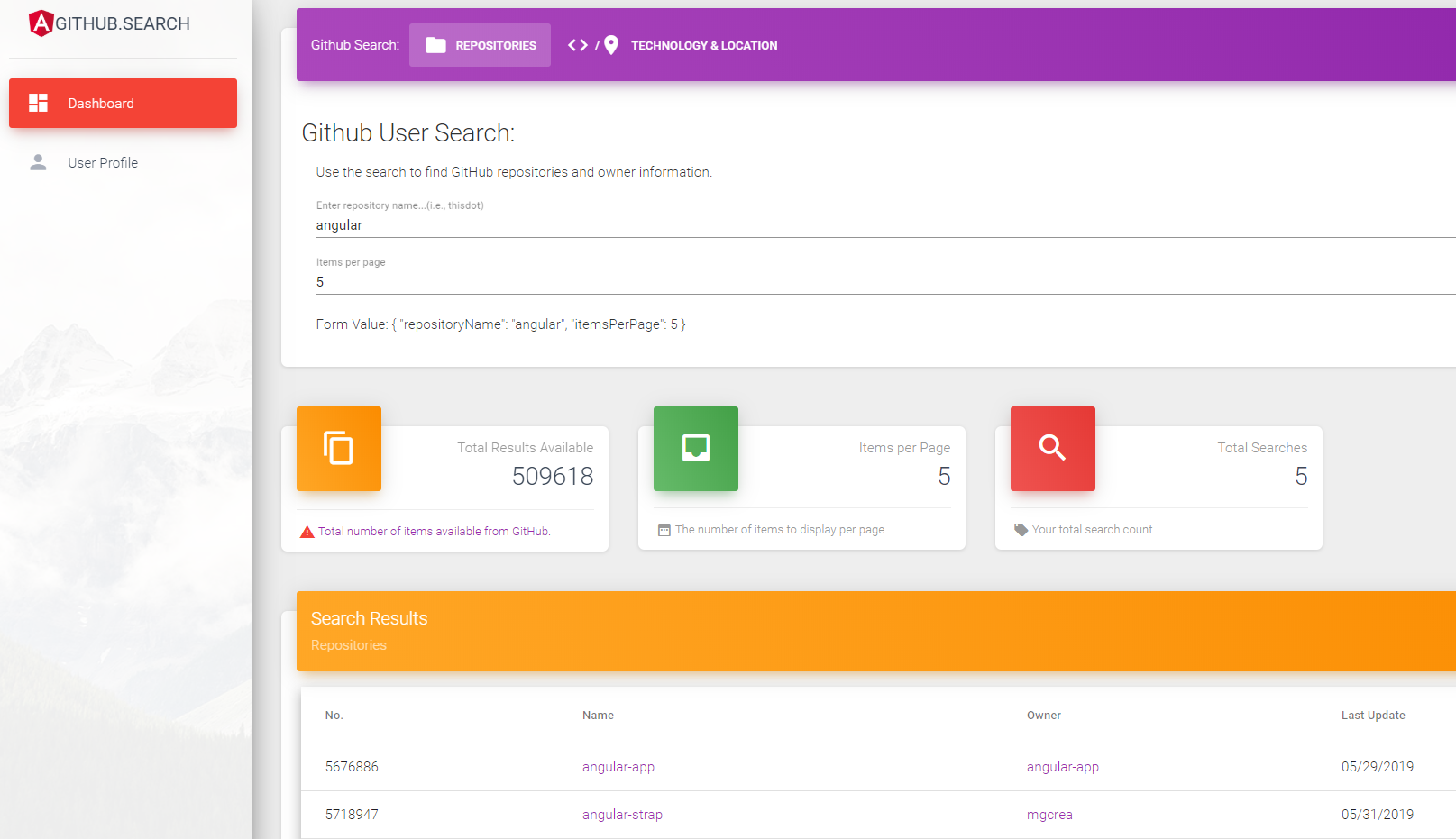Screen dimensions: 1456x839
Task: Click the orange copy icon tile
Action: [339, 449]
